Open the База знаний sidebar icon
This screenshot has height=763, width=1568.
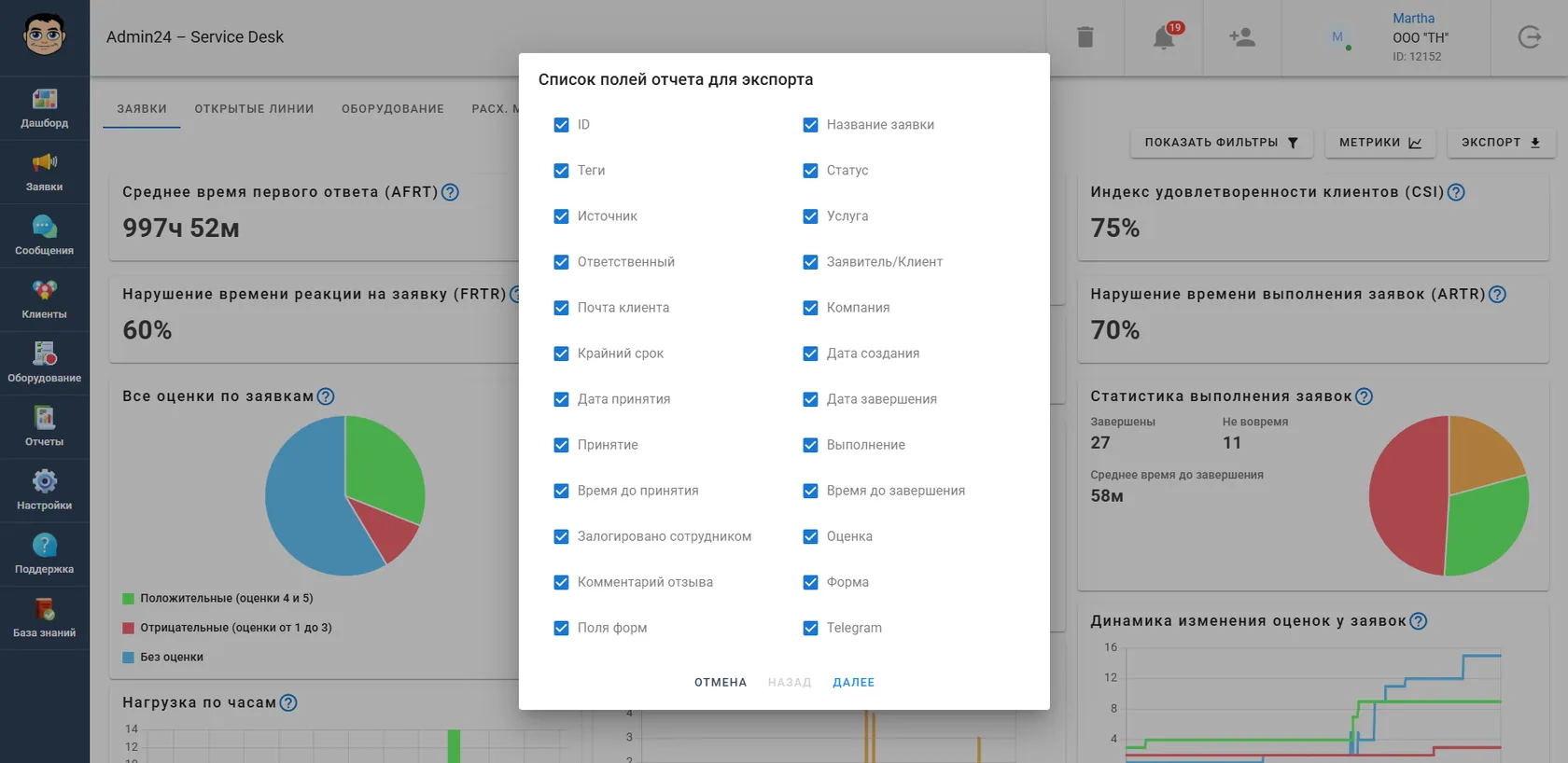click(x=44, y=608)
